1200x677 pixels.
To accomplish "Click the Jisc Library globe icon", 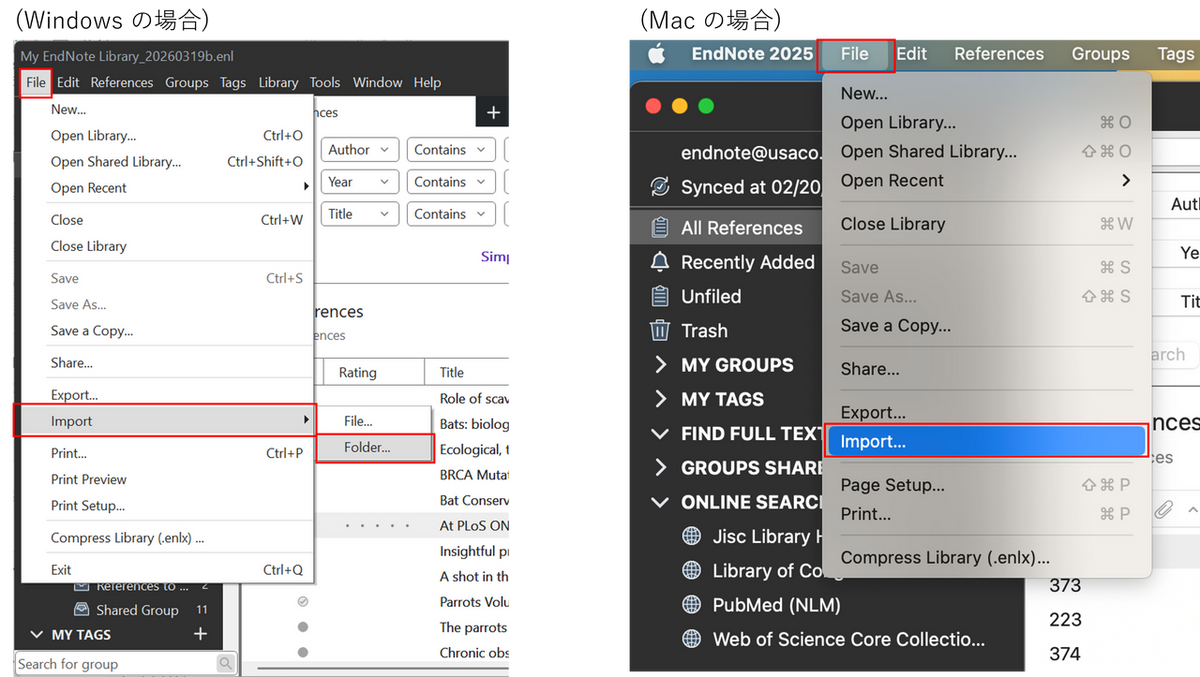I will click(x=691, y=537).
